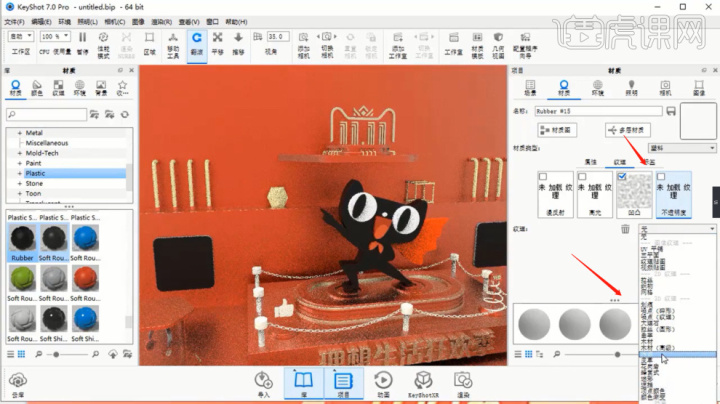Enable the Diffuse (漫反射) texture checkbox
Image resolution: width=720 pixels, height=404 pixels.
pyautogui.click(x=543, y=177)
